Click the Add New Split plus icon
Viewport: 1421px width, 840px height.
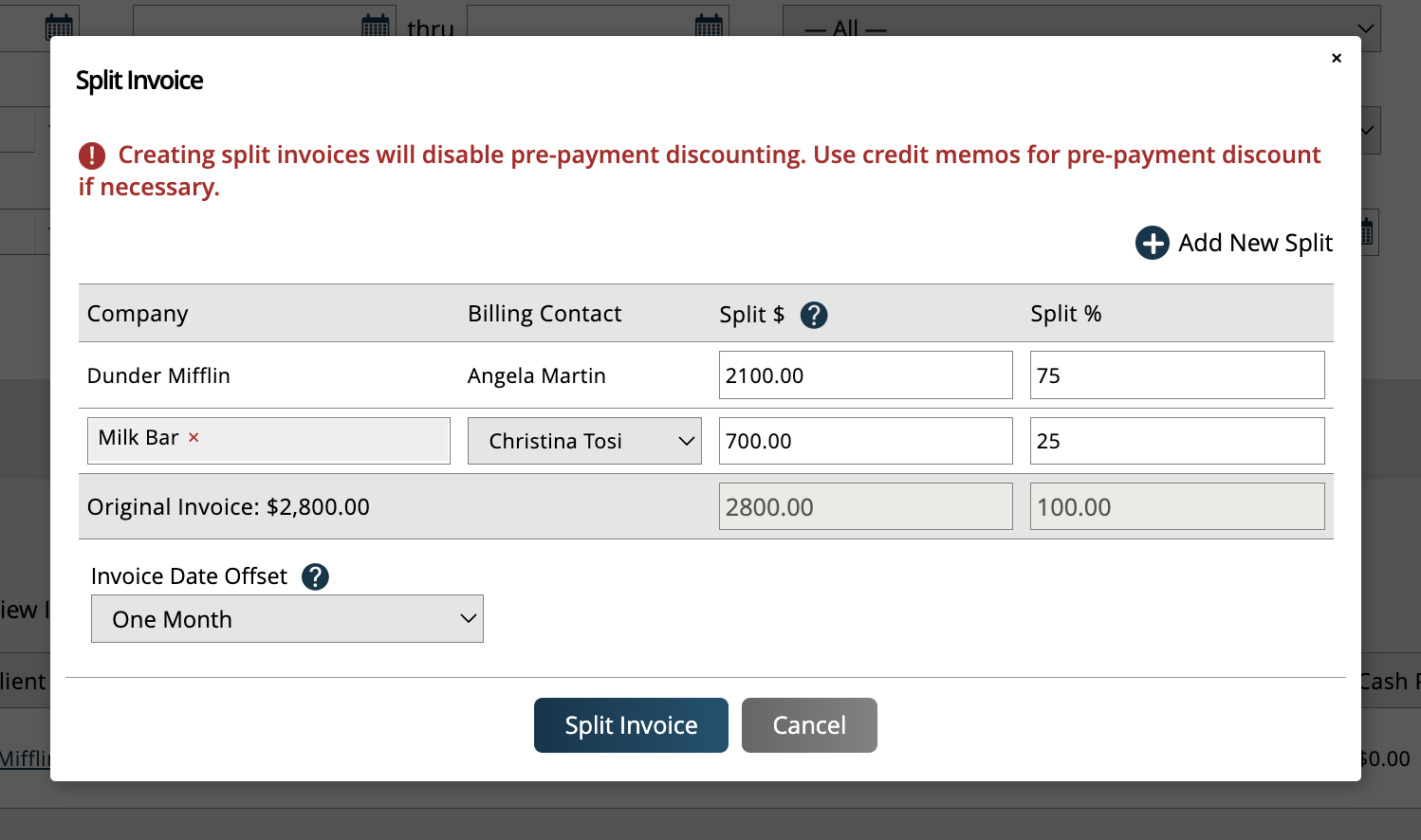coord(1152,243)
